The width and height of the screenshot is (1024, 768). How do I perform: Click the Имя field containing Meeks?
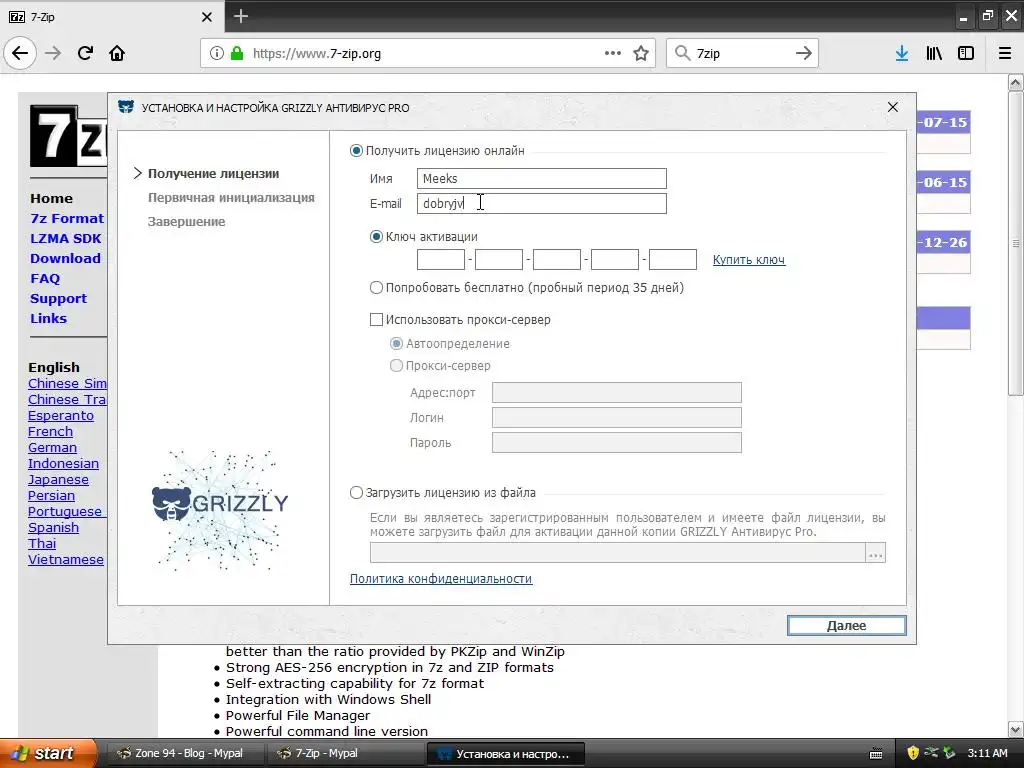[541, 178]
